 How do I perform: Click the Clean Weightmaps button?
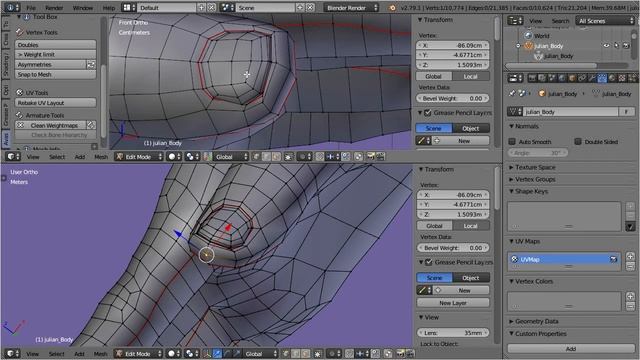[51, 125]
